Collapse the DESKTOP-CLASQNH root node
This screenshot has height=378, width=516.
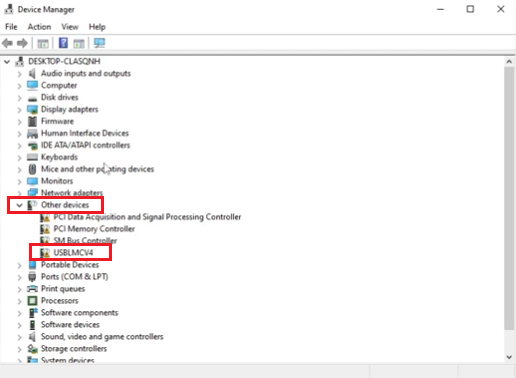tap(7, 62)
